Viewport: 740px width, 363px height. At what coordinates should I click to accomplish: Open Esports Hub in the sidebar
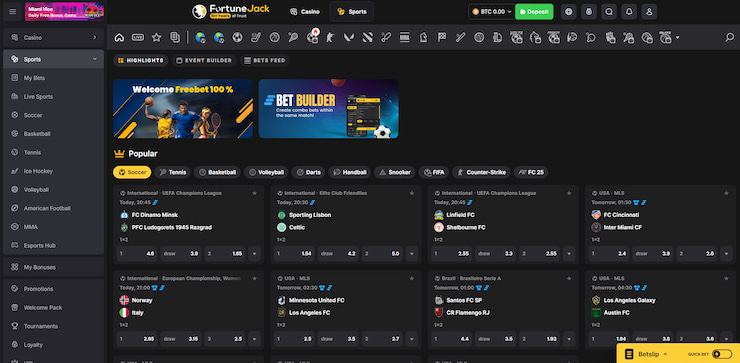coord(53,245)
